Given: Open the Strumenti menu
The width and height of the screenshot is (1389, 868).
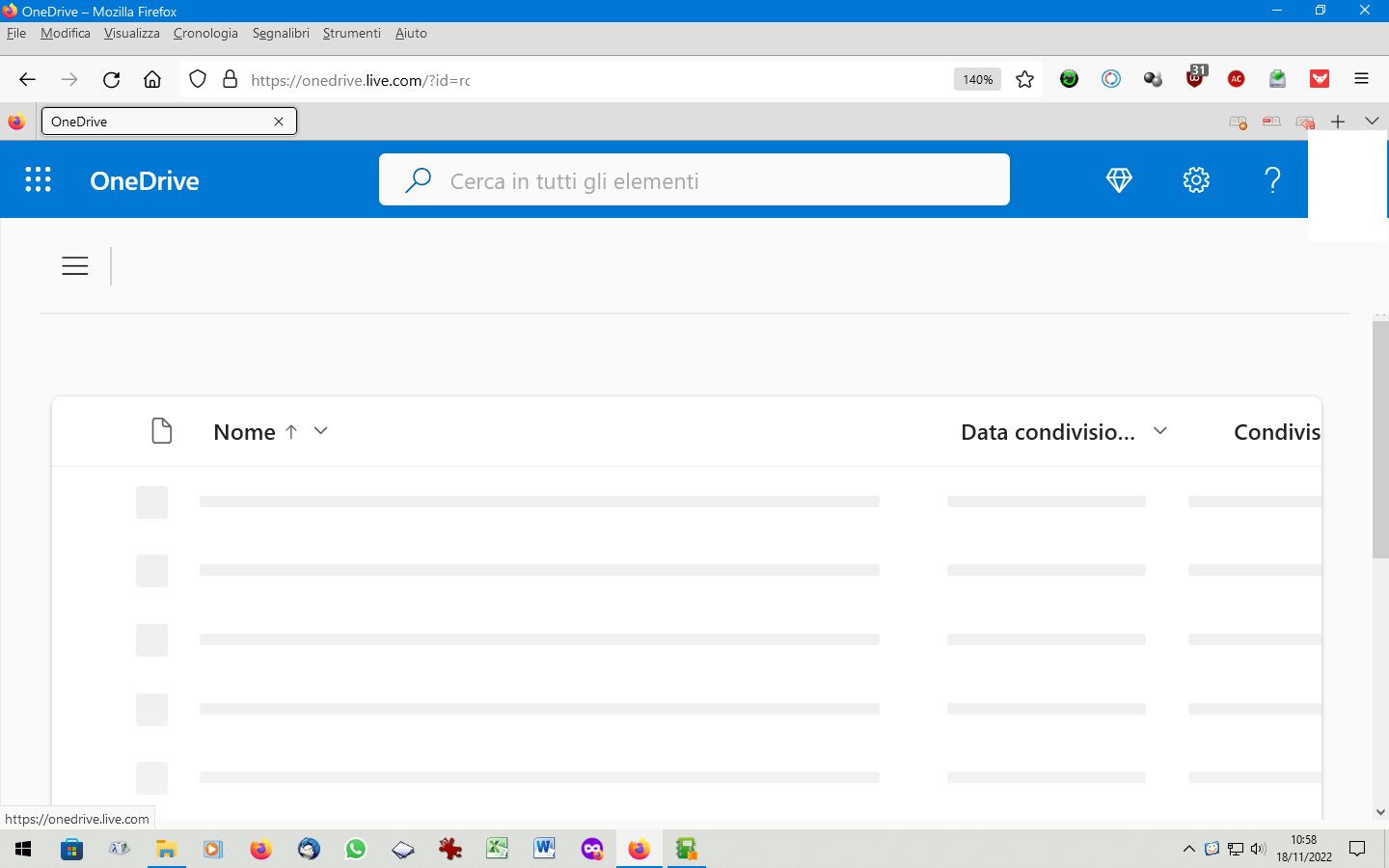Looking at the screenshot, I should 352,33.
